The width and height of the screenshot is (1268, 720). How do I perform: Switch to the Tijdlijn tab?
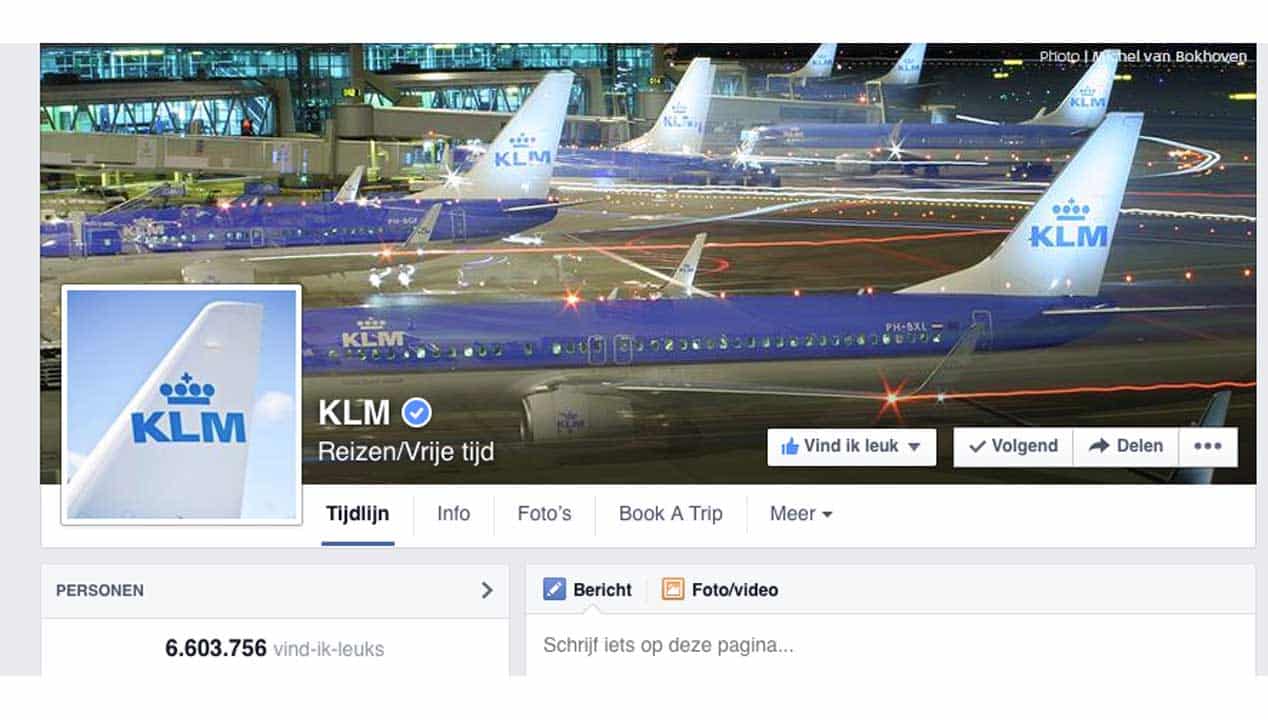pos(358,514)
